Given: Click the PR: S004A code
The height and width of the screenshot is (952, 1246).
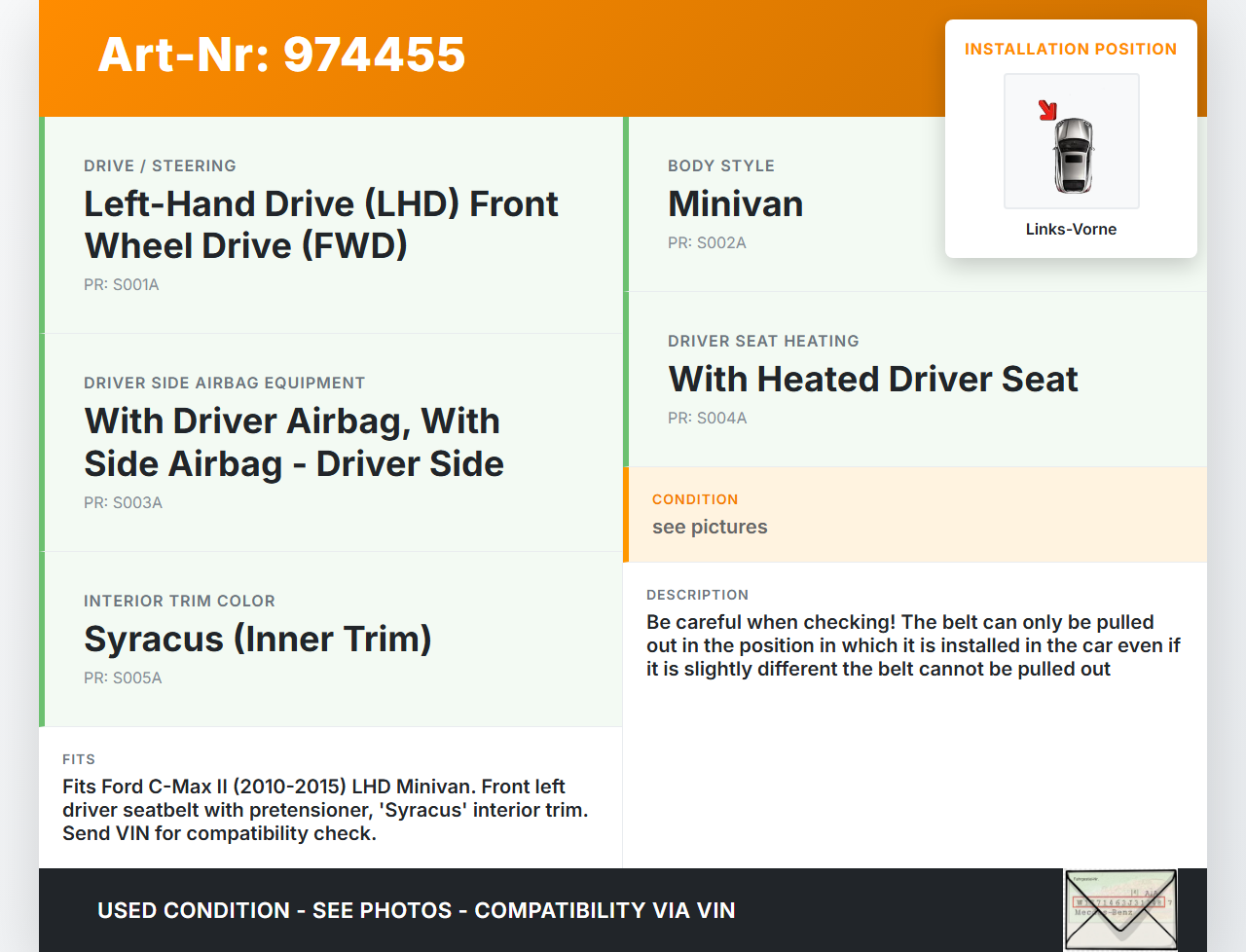Looking at the screenshot, I should 707,419.
